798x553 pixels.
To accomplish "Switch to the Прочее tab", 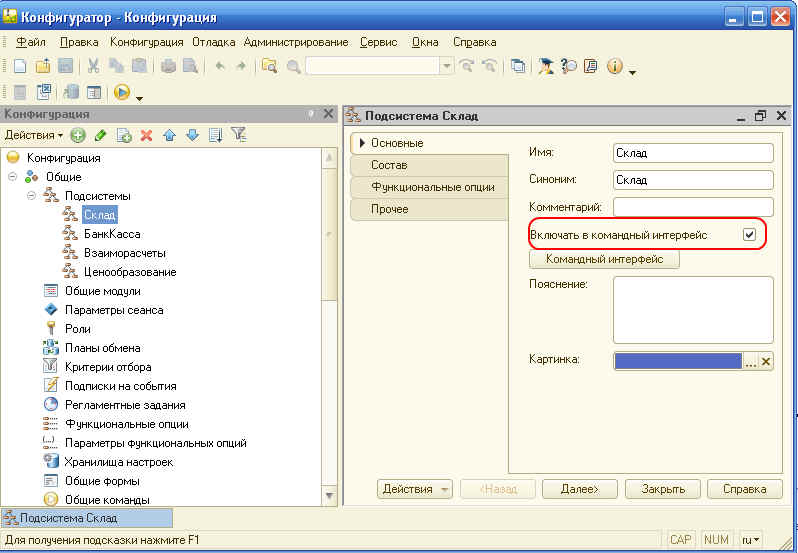I will pos(429,209).
